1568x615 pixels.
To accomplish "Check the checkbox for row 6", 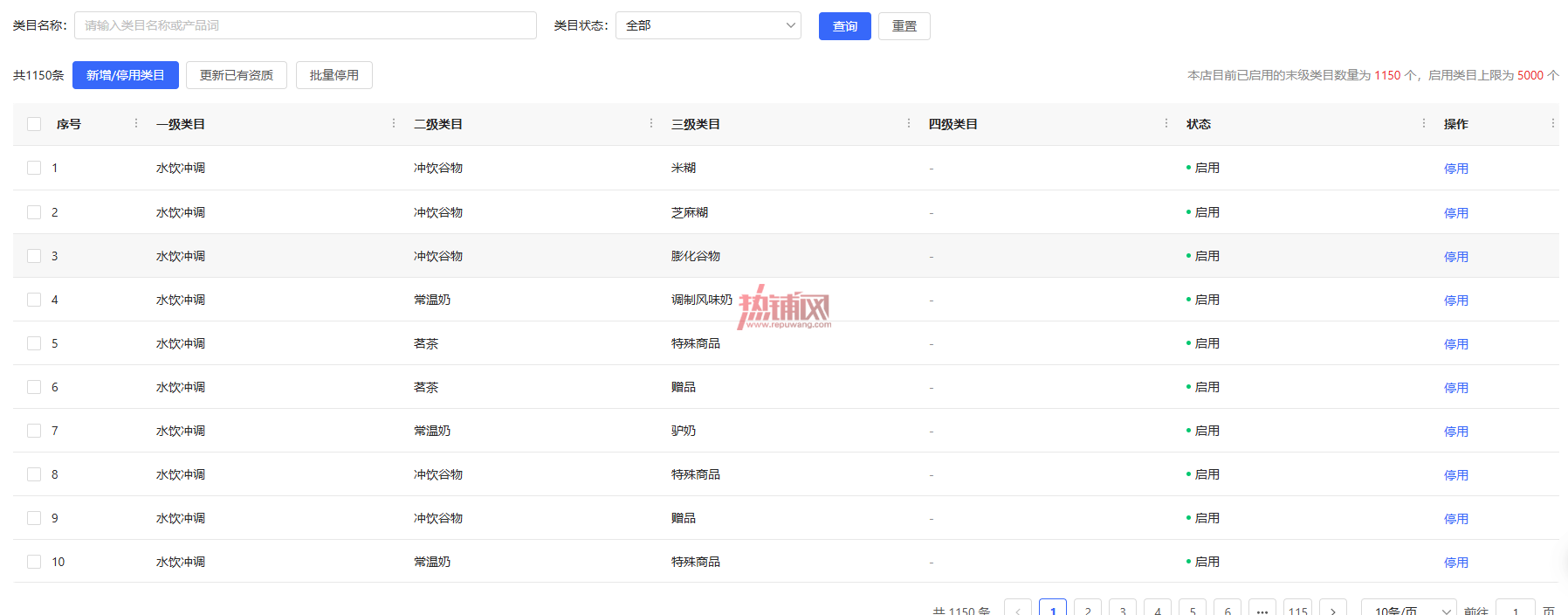I will 34,387.
